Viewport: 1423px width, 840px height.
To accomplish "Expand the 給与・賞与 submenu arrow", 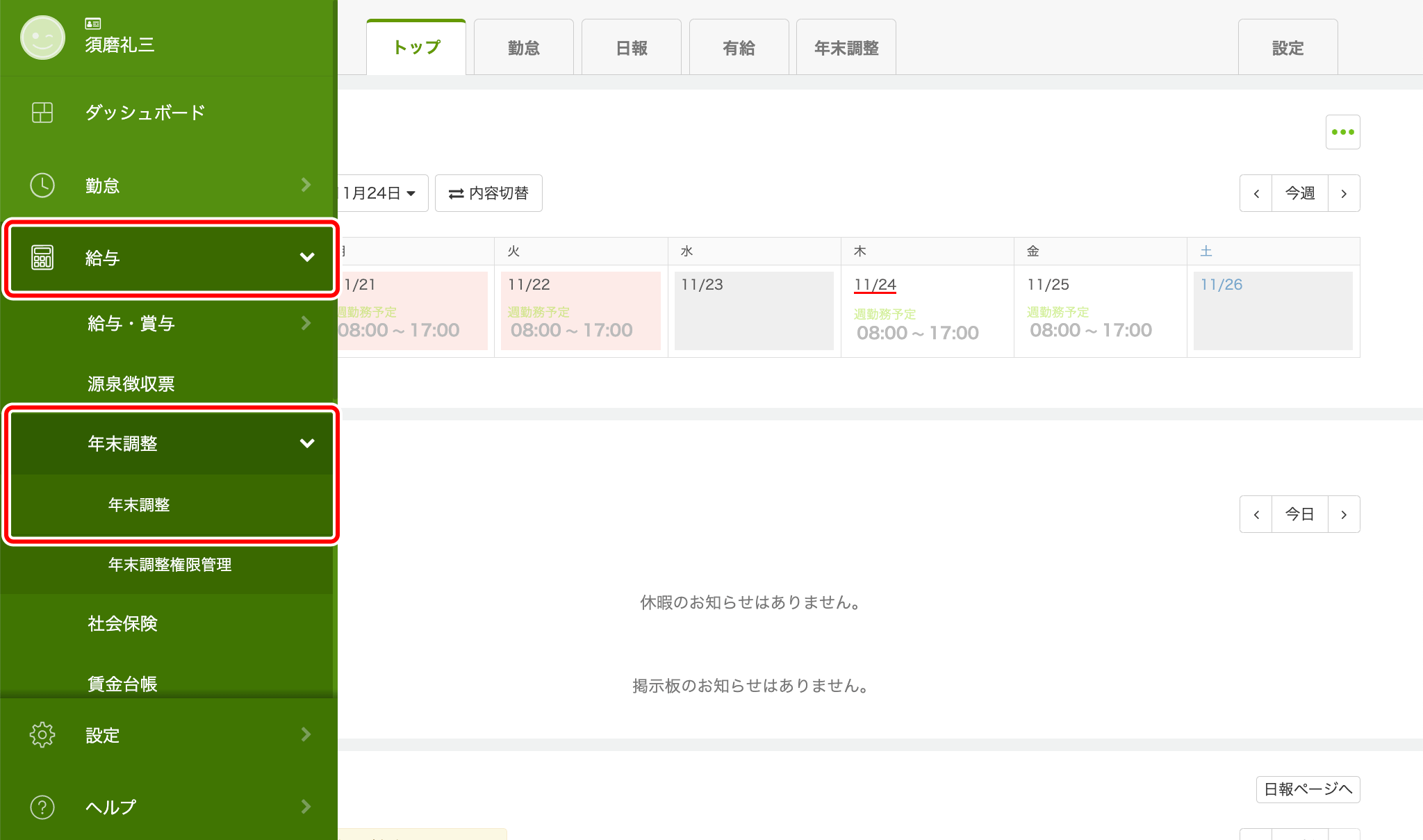I will click(306, 323).
